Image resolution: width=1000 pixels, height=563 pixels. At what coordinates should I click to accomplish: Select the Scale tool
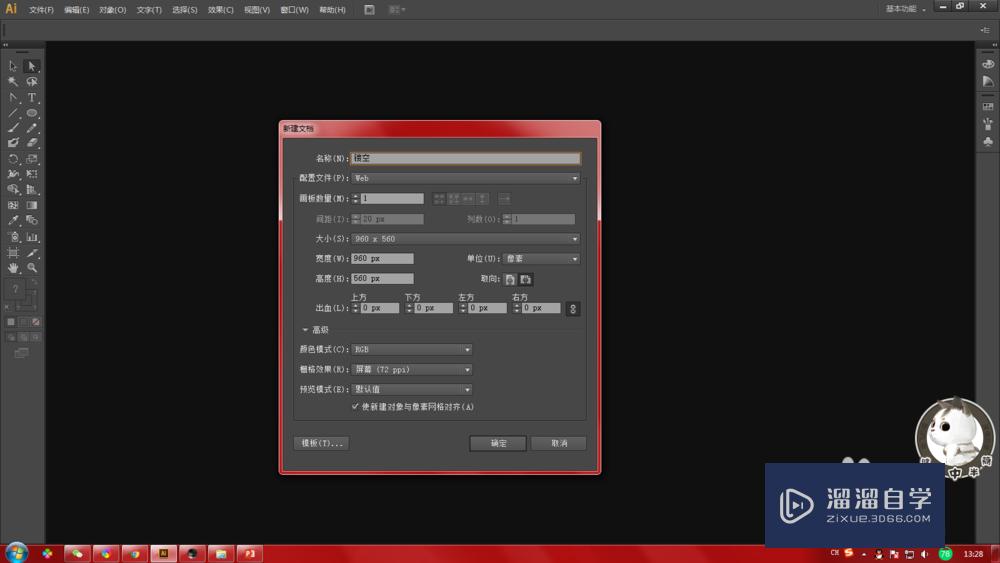pos(32,159)
